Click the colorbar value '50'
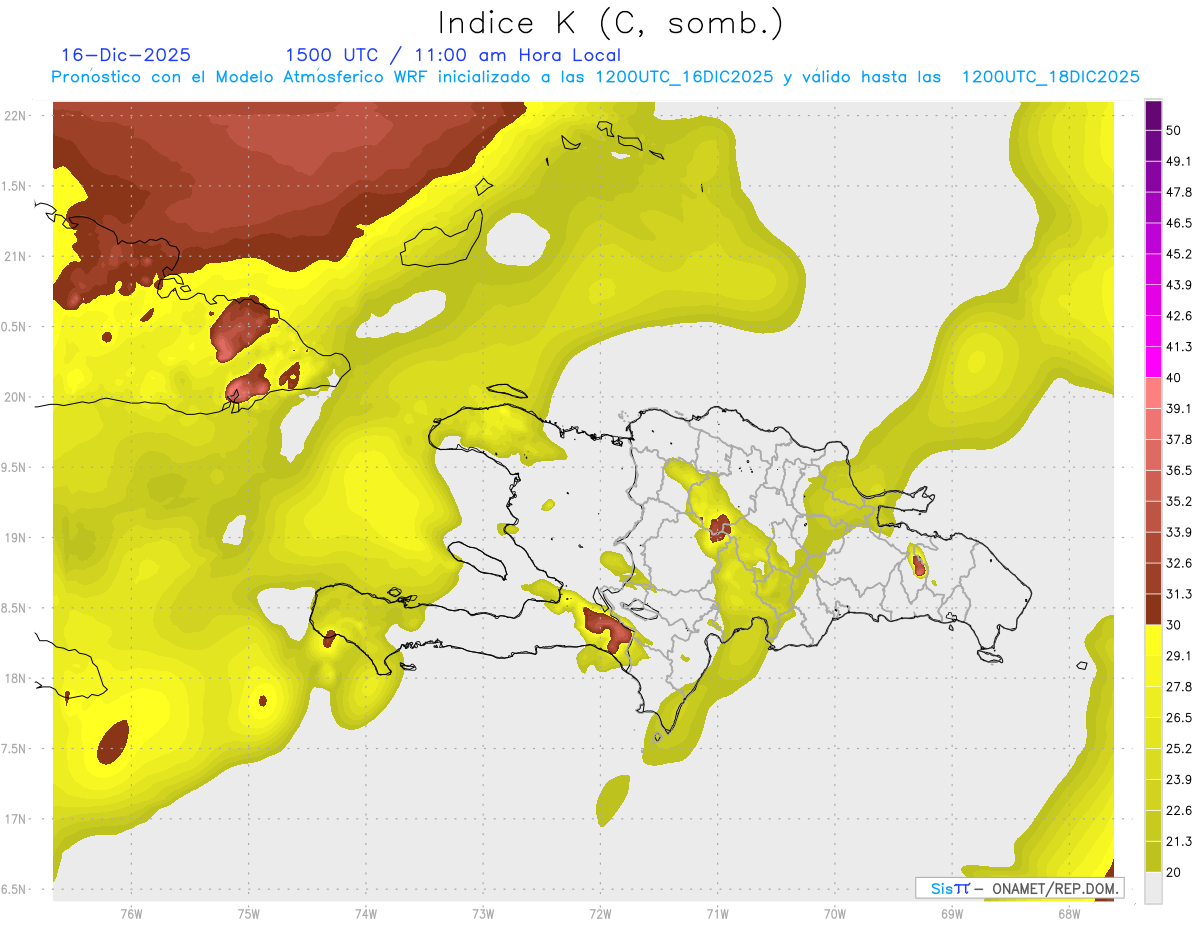 tap(1174, 131)
